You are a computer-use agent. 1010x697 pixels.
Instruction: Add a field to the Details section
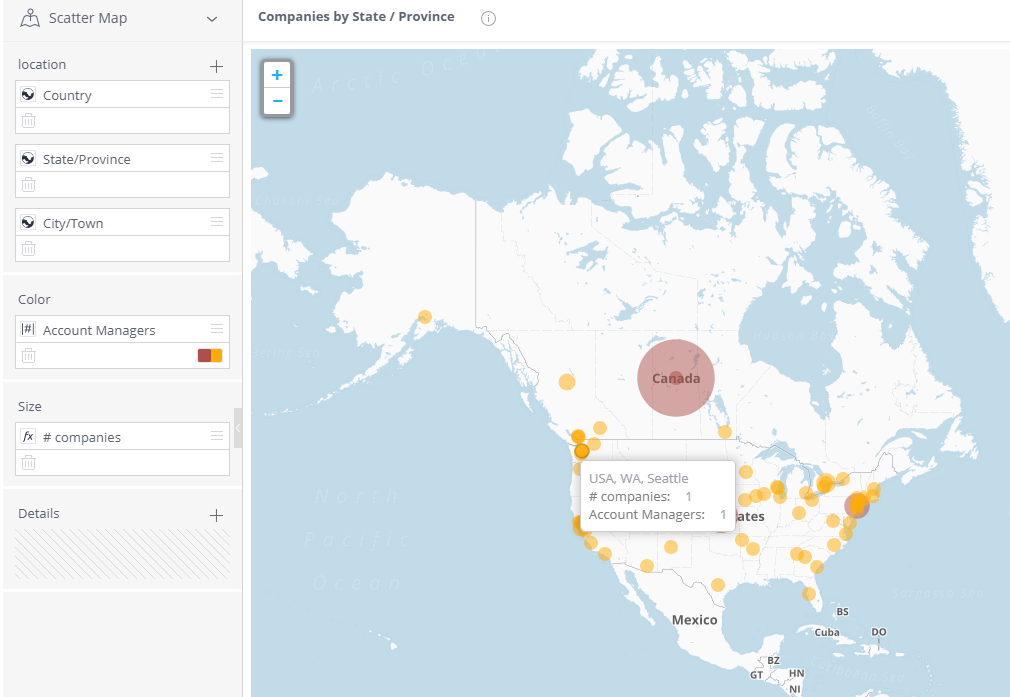pyautogui.click(x=216, y=514)
